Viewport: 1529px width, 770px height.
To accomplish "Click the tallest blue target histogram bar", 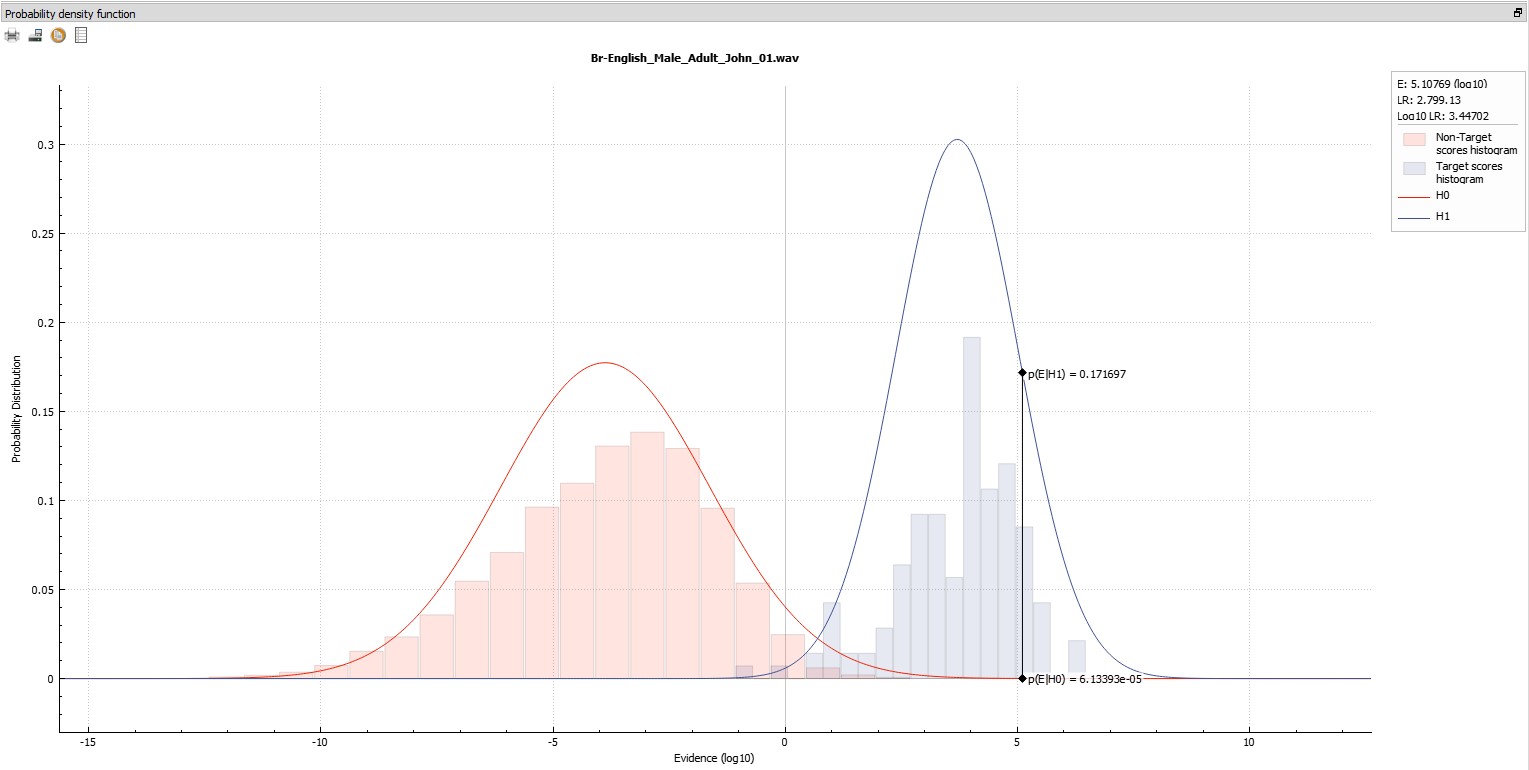I will [972, 508].
